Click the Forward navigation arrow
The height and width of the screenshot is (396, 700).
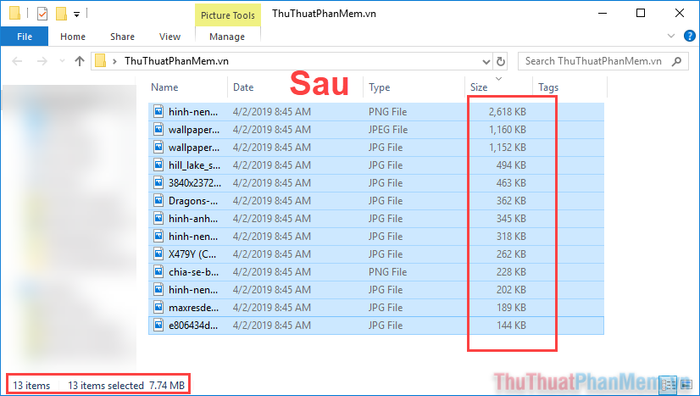42,61
